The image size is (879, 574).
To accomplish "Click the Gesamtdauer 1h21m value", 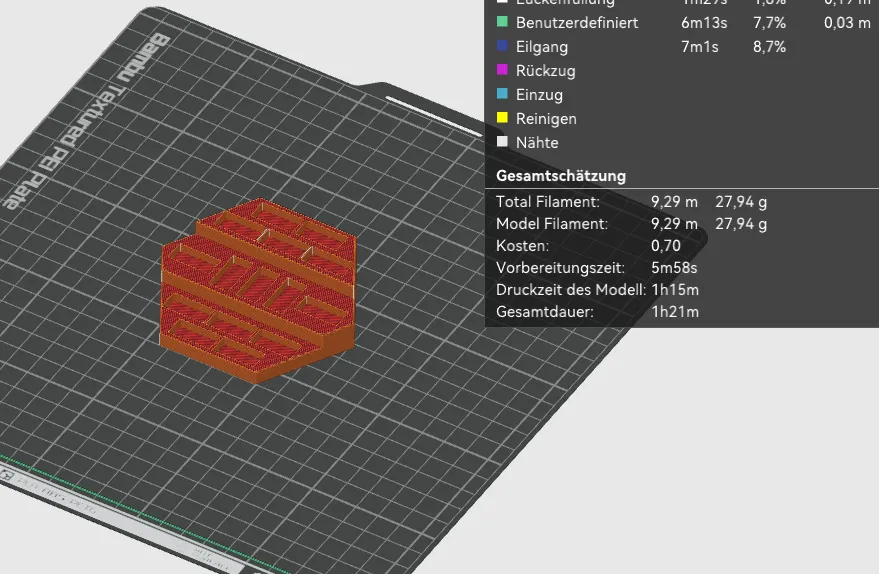I will (675, 312).
